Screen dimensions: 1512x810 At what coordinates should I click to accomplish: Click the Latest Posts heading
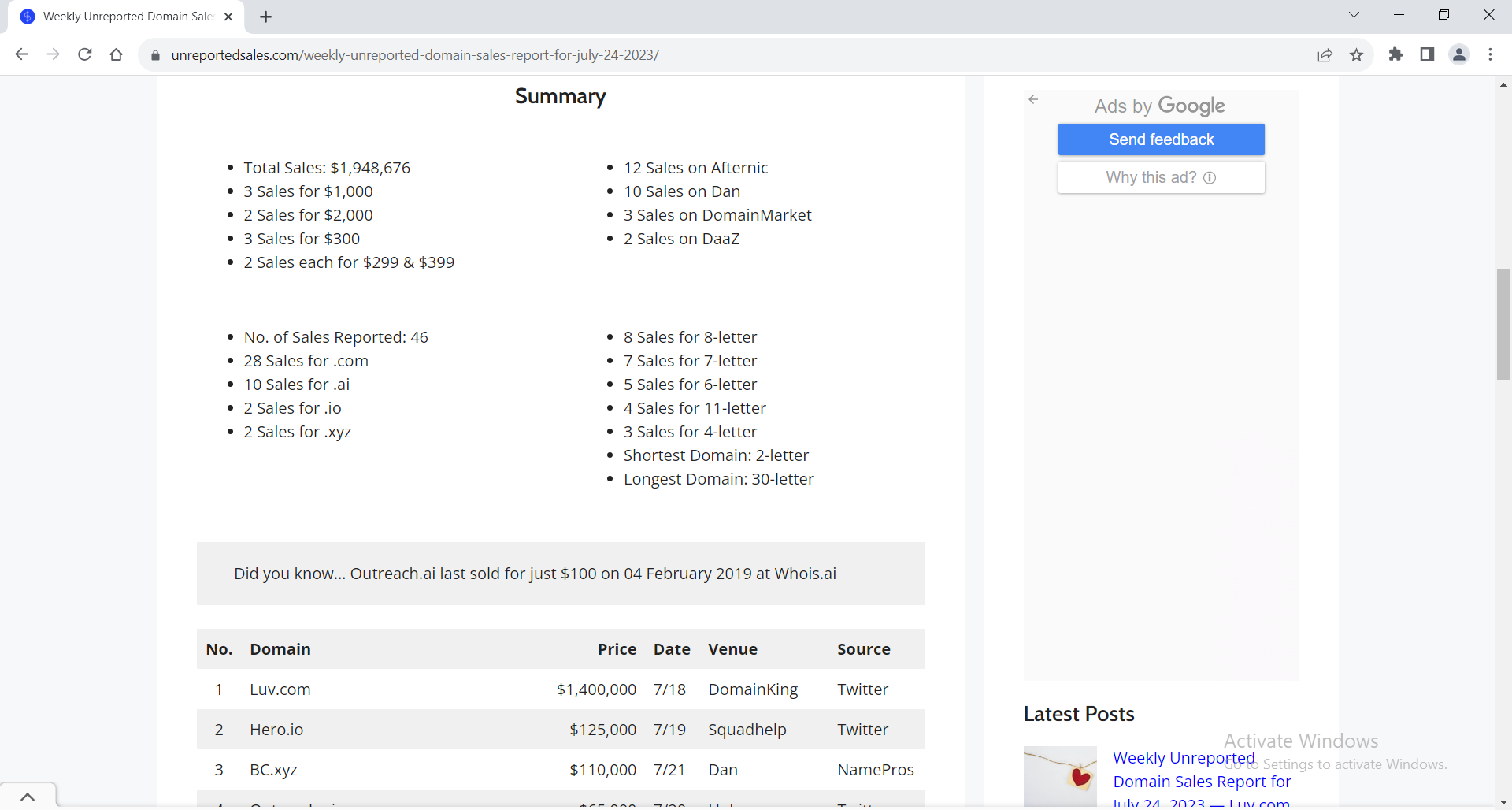[x=1079, y=714]
